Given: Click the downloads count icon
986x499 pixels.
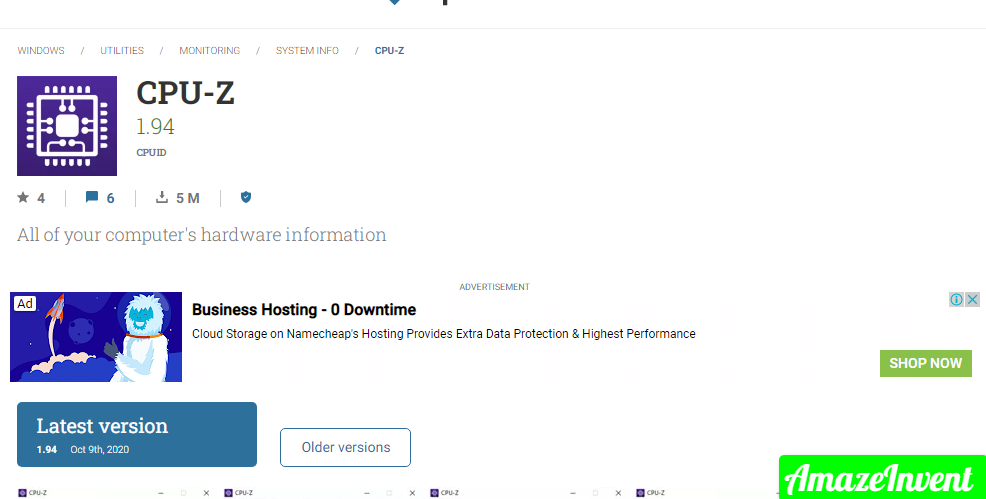Looking at the screenshot, I should point(162,197).
